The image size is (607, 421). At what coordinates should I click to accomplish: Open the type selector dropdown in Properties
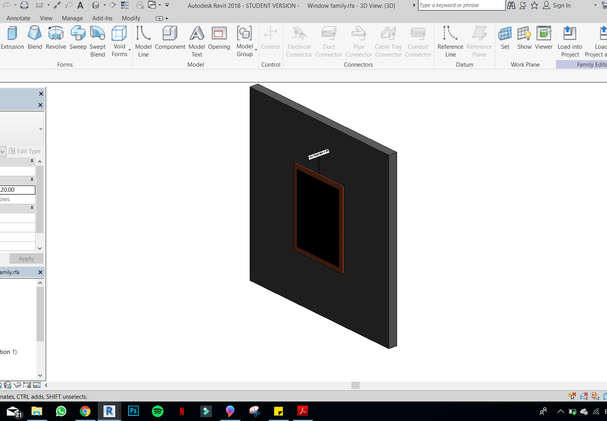pyautogui.click(x=41, y=129)
